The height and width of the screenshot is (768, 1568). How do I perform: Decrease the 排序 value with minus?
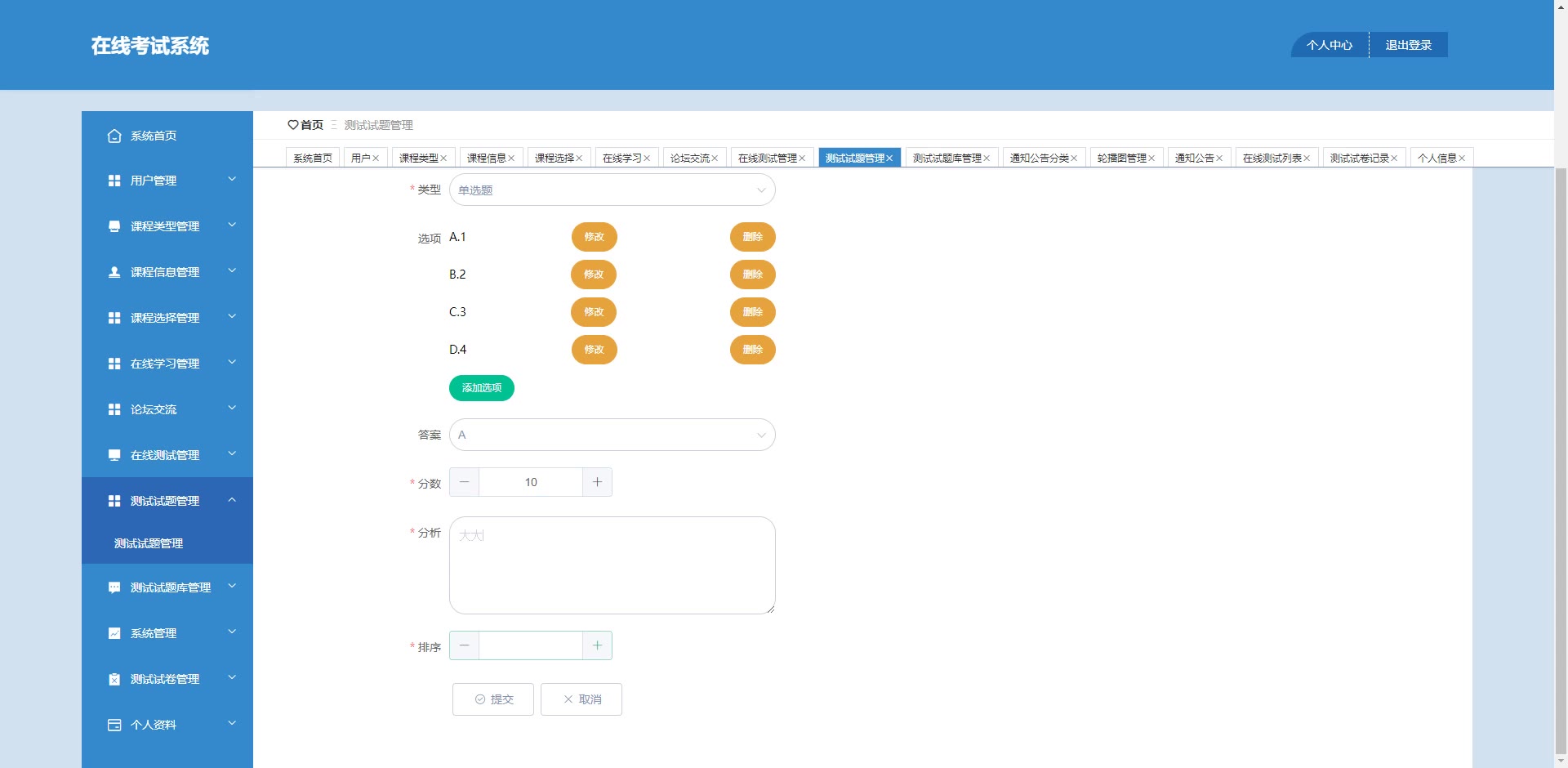pos(464,645)
